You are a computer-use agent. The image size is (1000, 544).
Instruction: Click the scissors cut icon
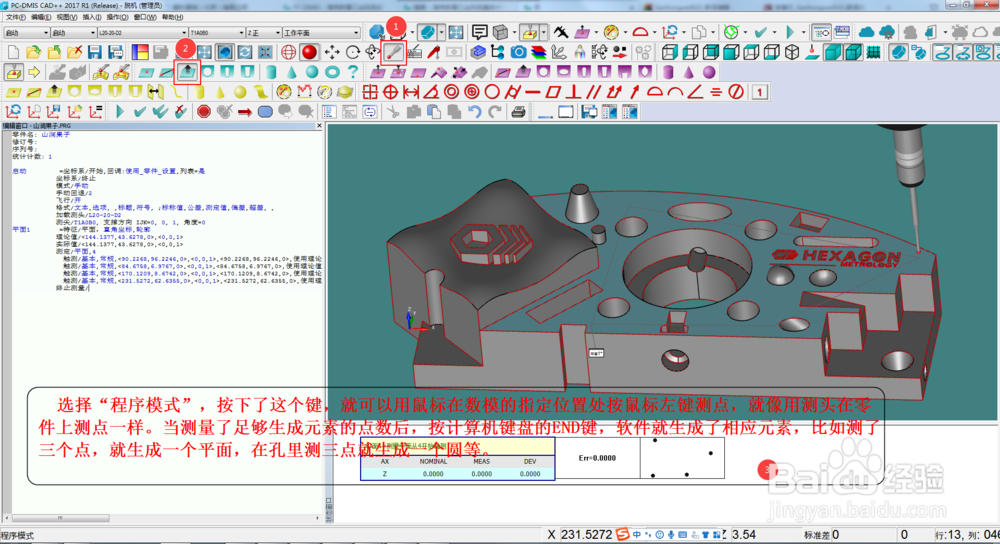[x=393, y=112]
